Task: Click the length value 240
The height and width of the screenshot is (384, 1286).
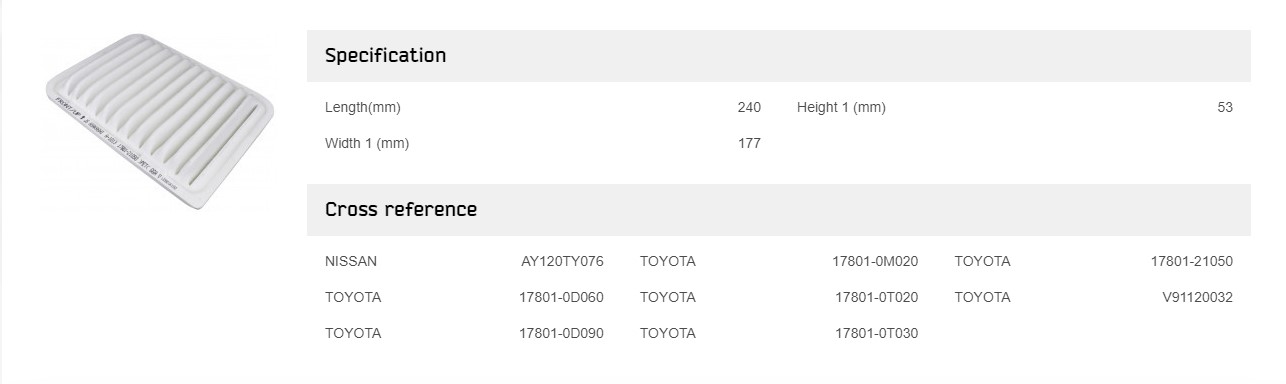Action: tap(749, 108)
